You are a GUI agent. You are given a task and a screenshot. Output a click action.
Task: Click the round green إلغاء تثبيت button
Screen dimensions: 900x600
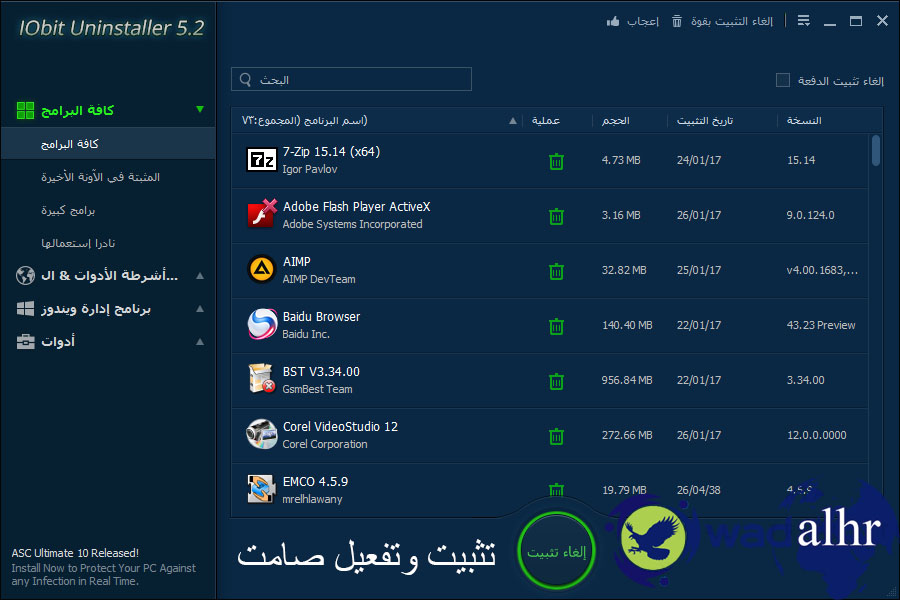[x=556, y=551]
